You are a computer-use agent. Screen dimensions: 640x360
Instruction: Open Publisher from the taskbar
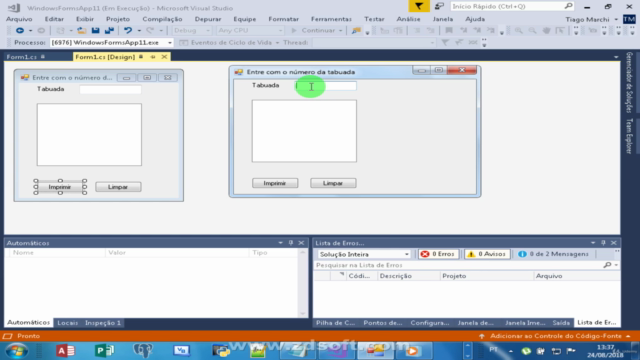point(104,351)
